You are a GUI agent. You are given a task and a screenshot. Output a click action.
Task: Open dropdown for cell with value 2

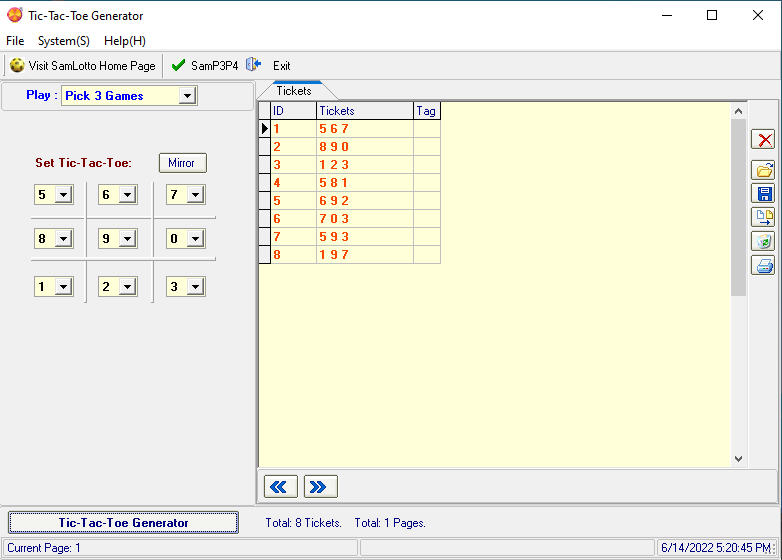tap(127, 287)
